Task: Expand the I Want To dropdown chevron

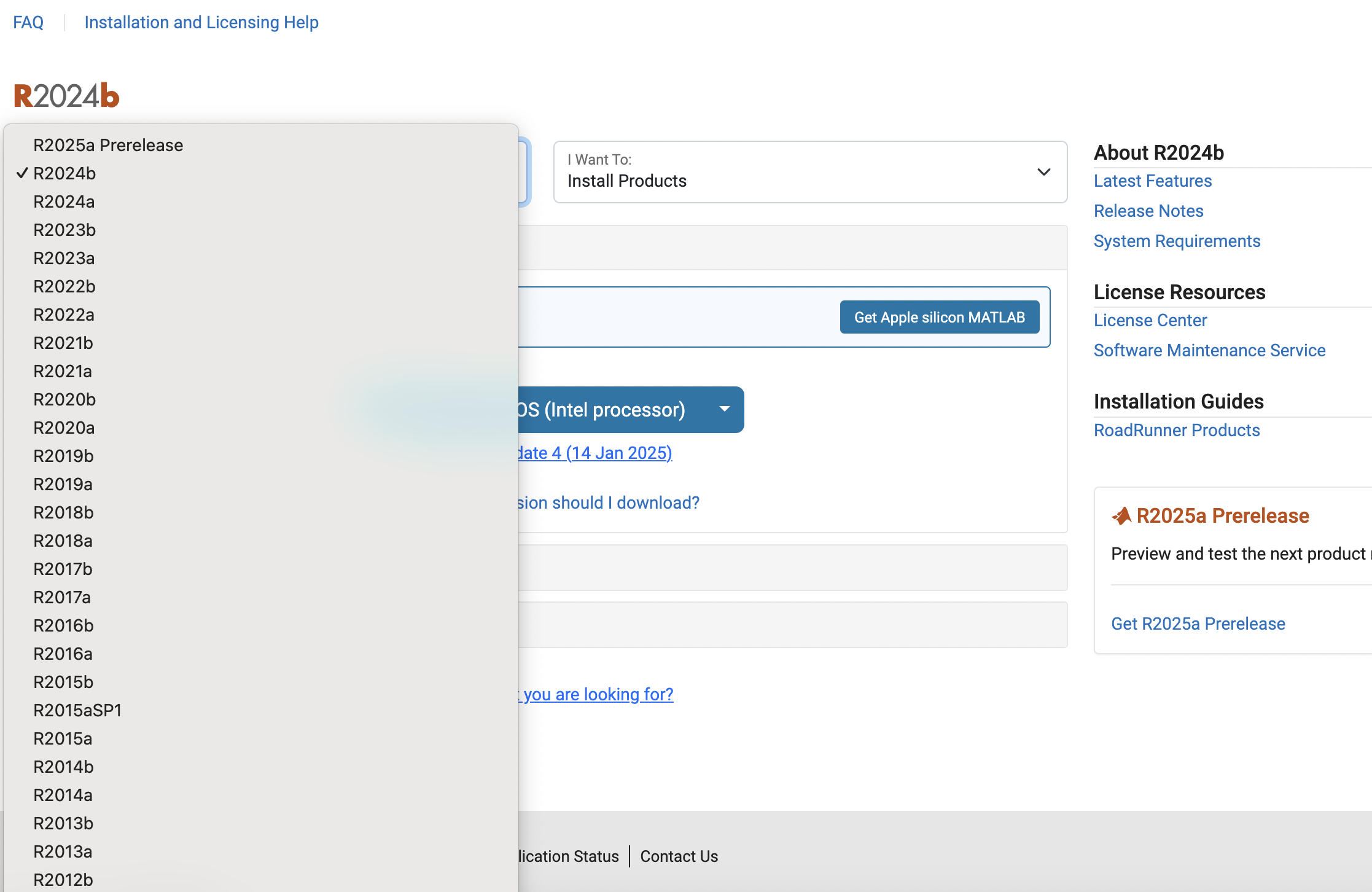Action: (x=1043, y=172)
